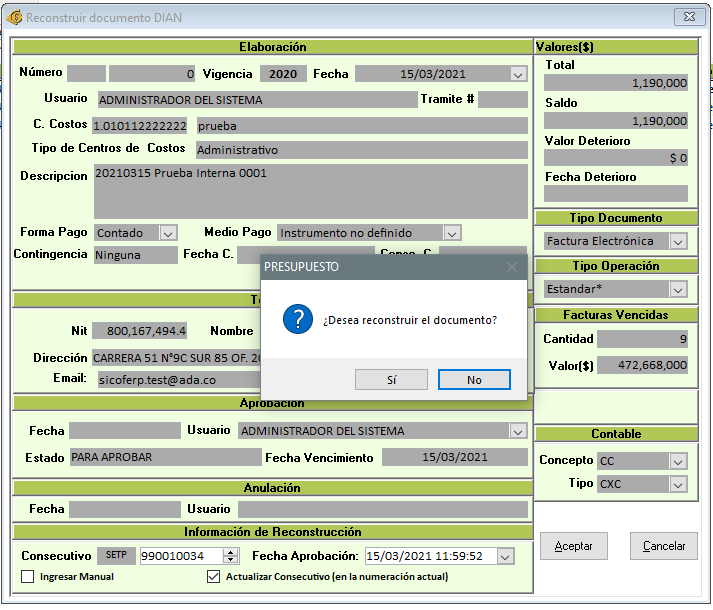Click the Sí button in the dialog

(x=391, y=380)
